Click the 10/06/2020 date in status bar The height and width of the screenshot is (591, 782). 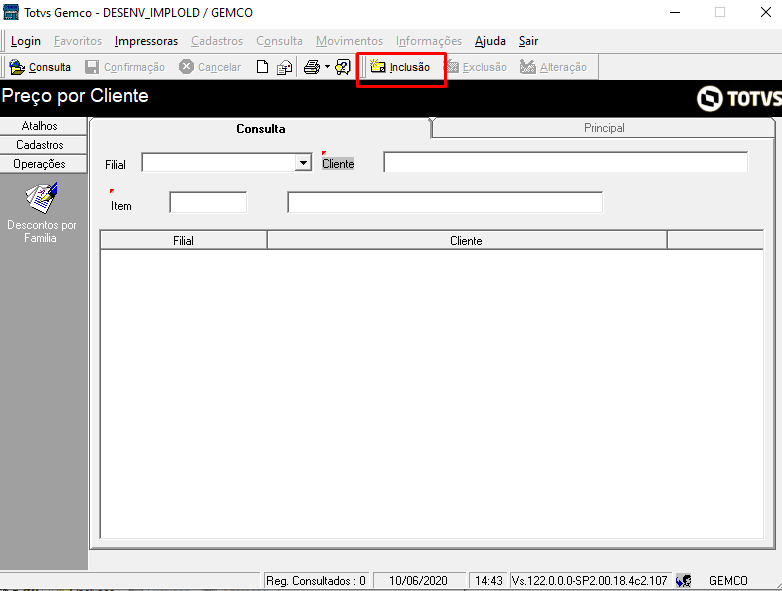(418, 581)
